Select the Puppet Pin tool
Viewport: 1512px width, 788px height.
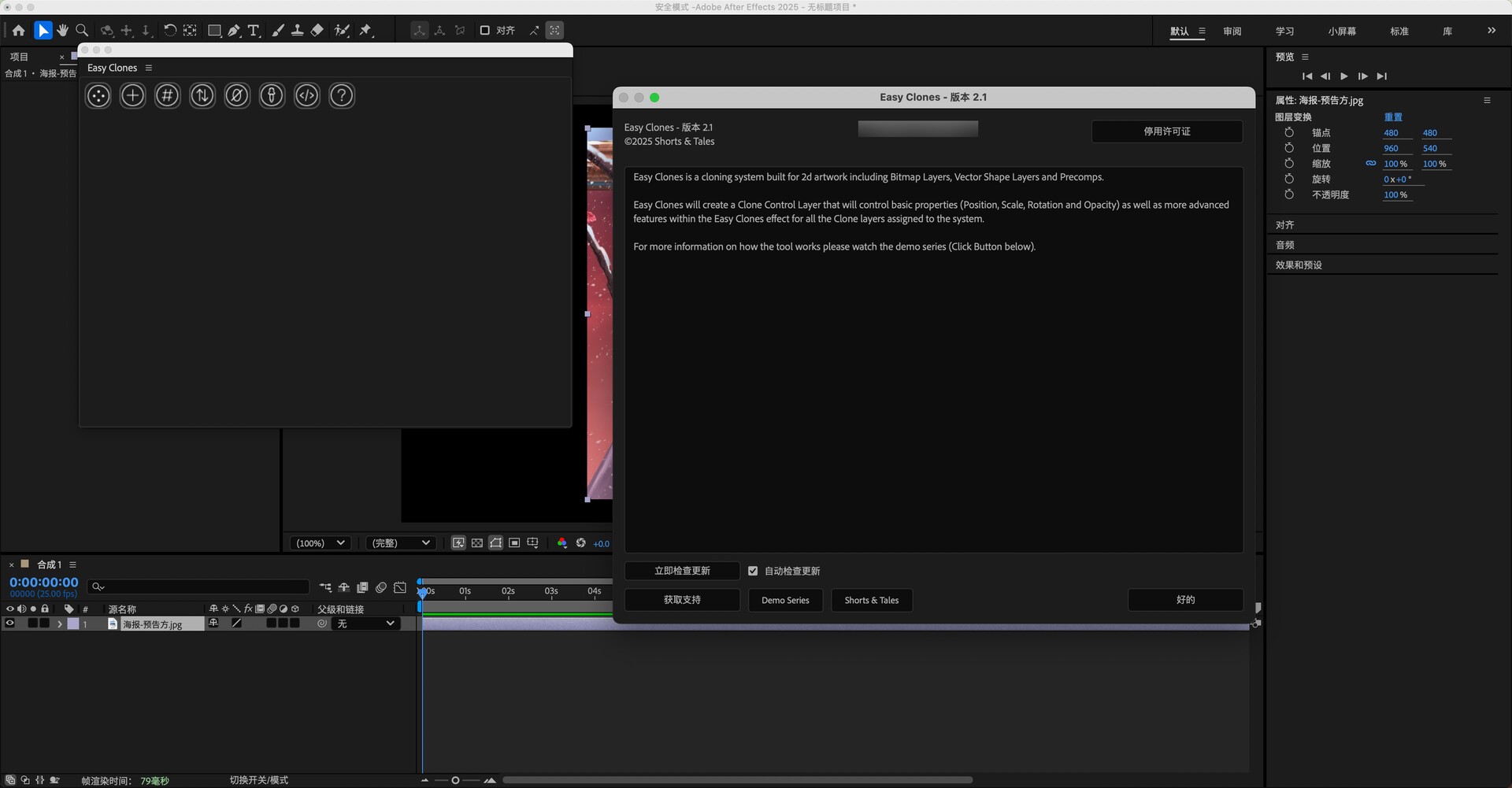point(366,31)
